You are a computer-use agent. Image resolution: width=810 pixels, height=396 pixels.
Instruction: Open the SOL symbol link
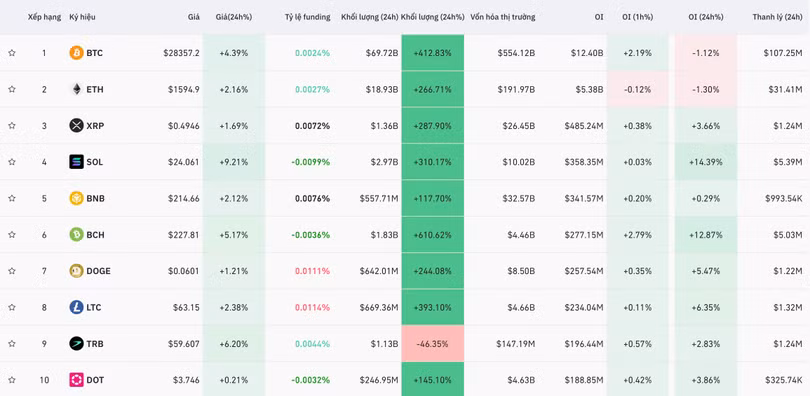point(95,162)
